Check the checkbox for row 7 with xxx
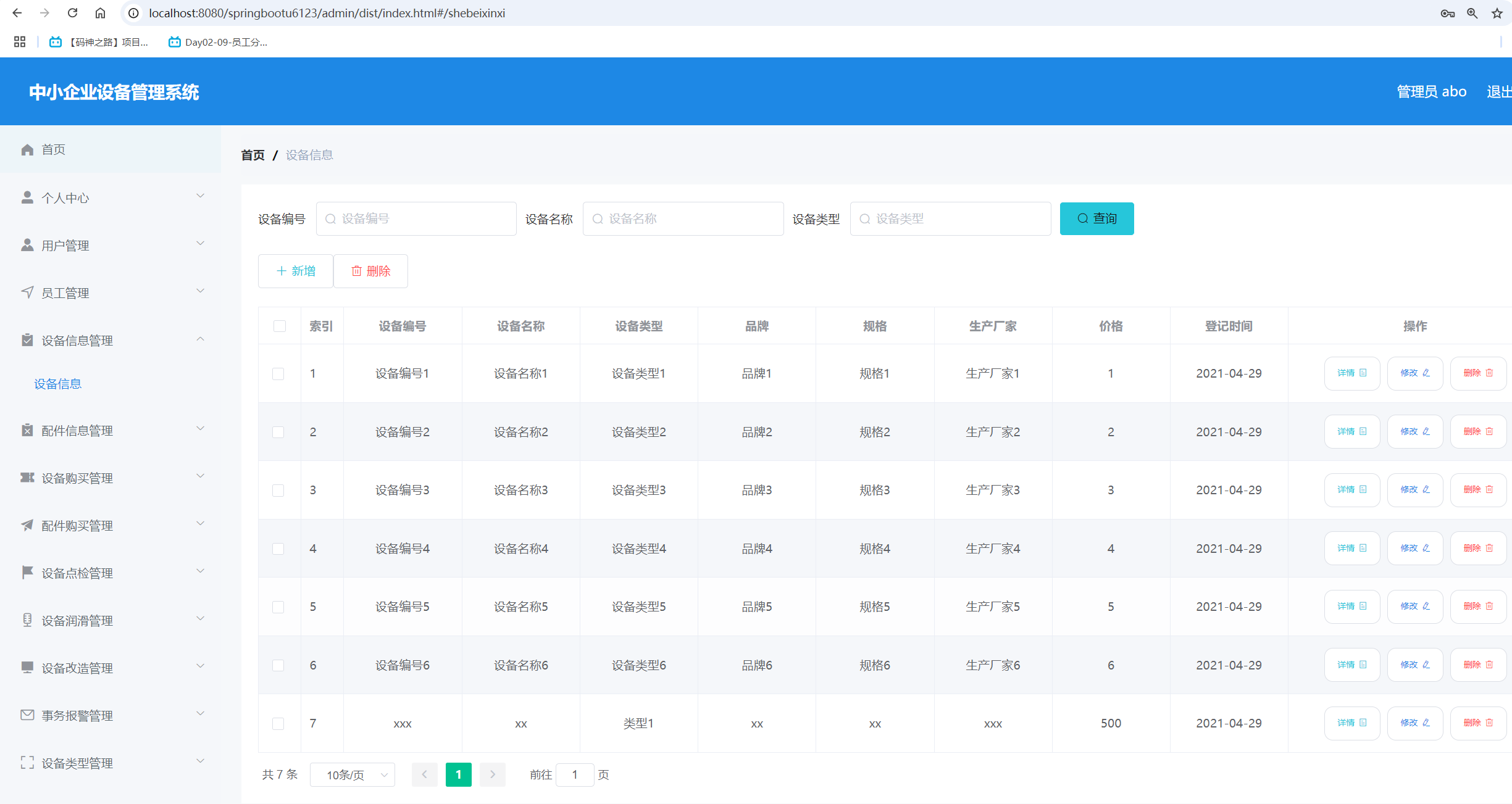The image size is (1512, 804). pyautogui.click(x=279, y=724)
